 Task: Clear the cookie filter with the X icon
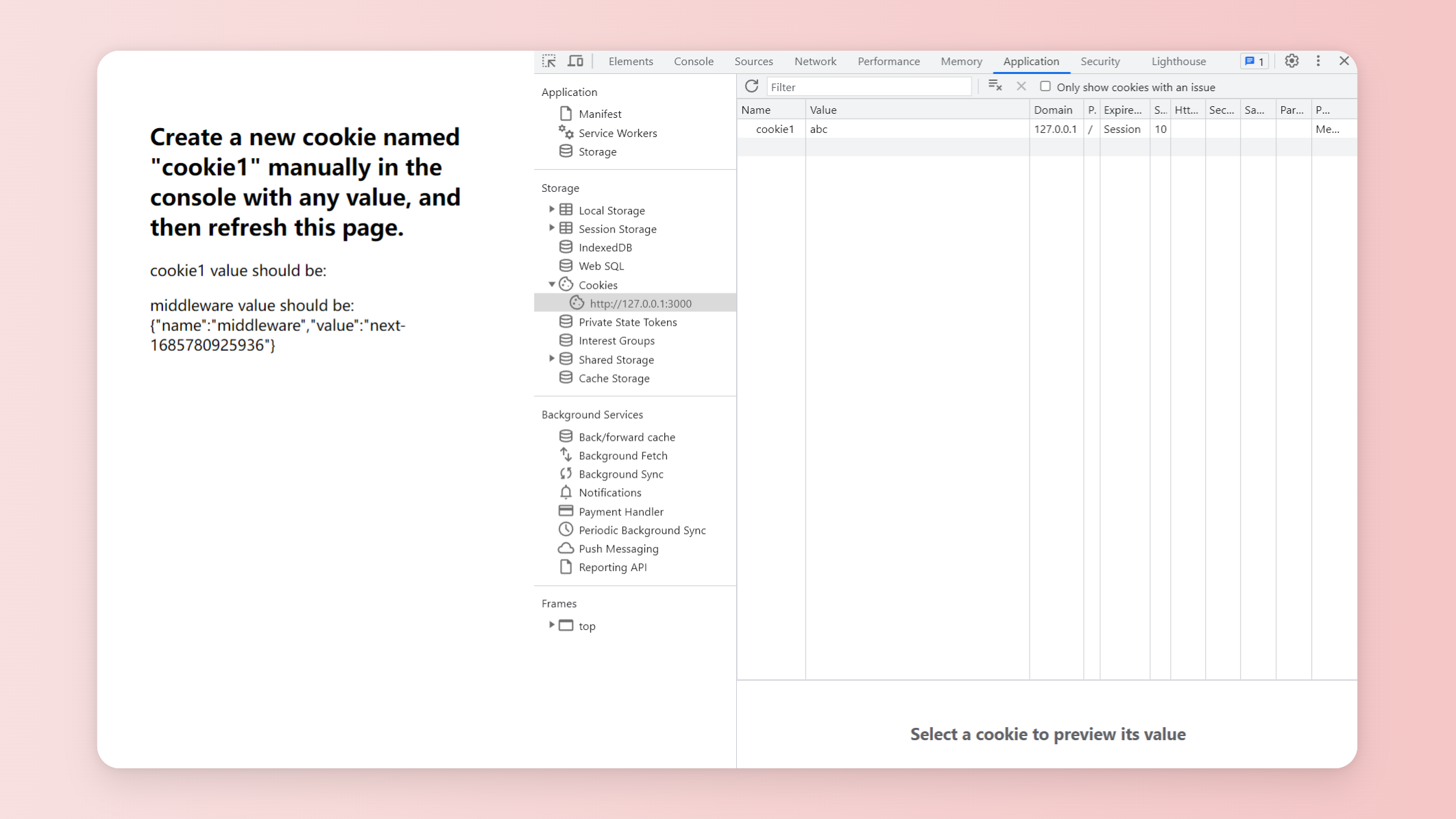pos(1021,86)
